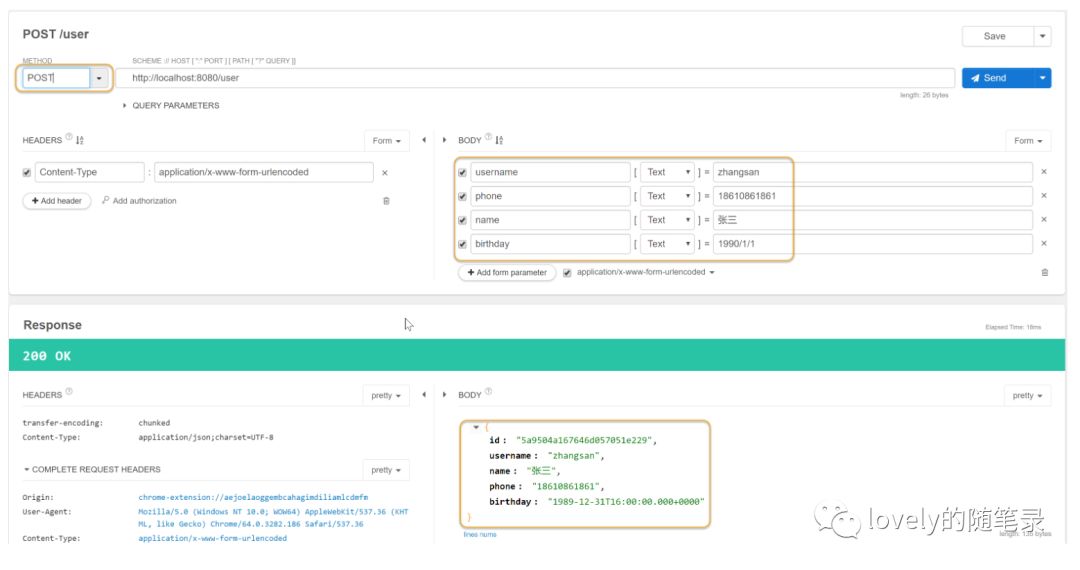
Task: Toggle the name parameter checkbox
Action: point(462,220)
